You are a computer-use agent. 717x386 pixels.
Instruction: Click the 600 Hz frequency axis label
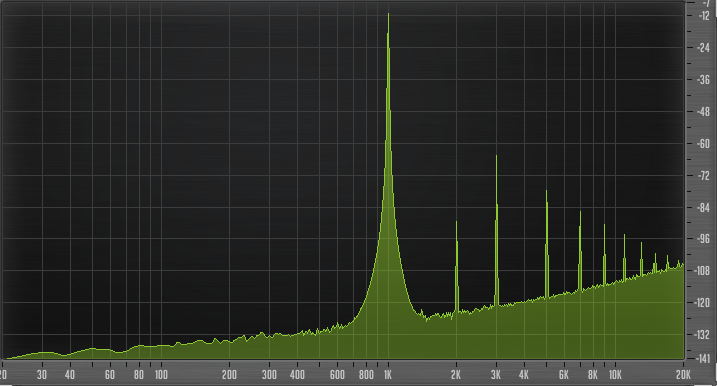[337, 375]
